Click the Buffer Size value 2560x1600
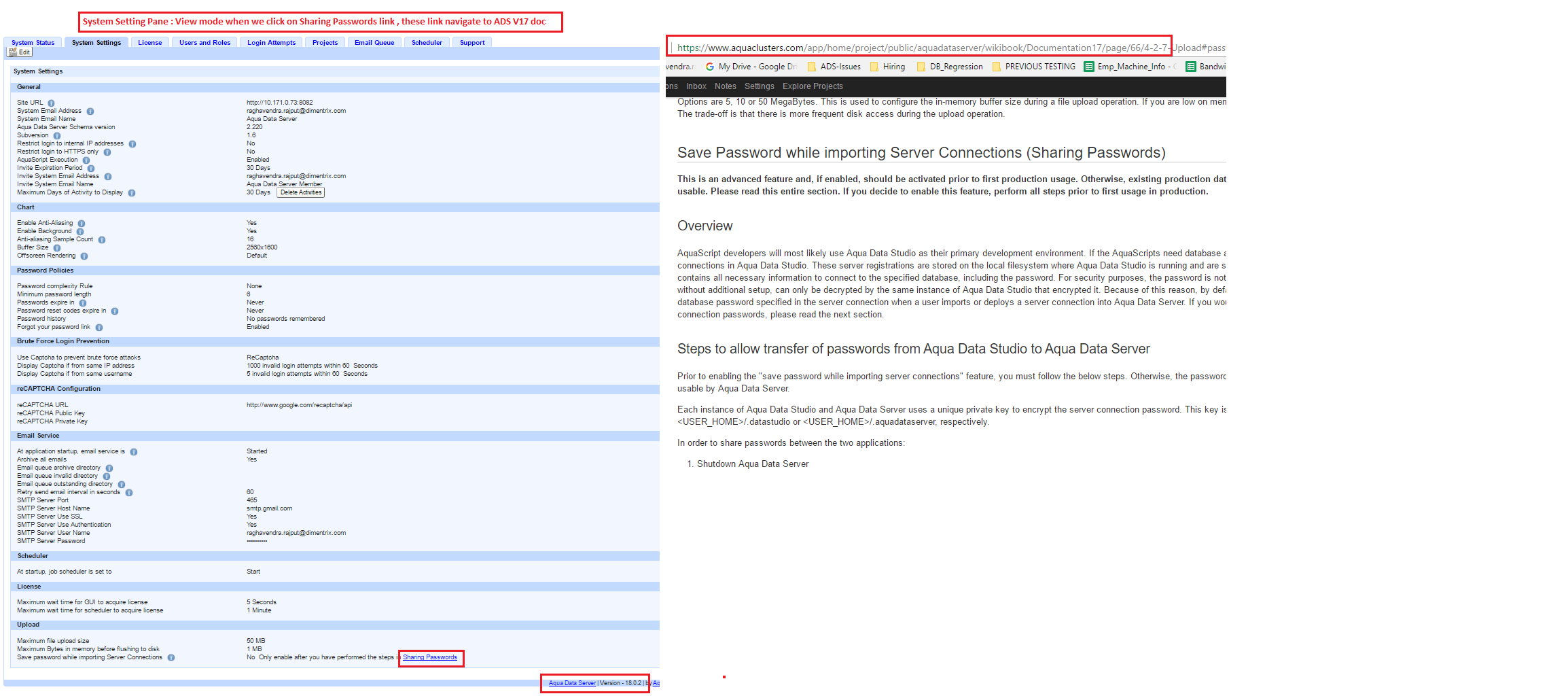Screen dimensions: 1568x696 tap(262, 247)
